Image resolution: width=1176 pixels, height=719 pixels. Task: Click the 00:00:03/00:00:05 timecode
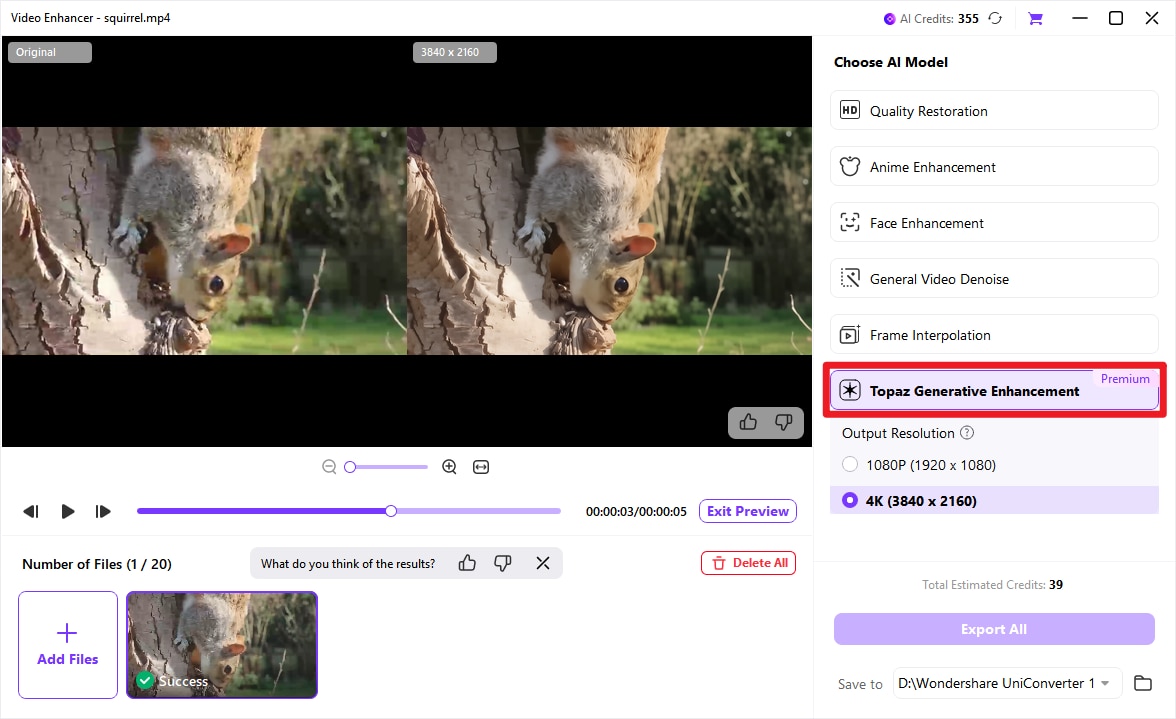coord(636,511)
